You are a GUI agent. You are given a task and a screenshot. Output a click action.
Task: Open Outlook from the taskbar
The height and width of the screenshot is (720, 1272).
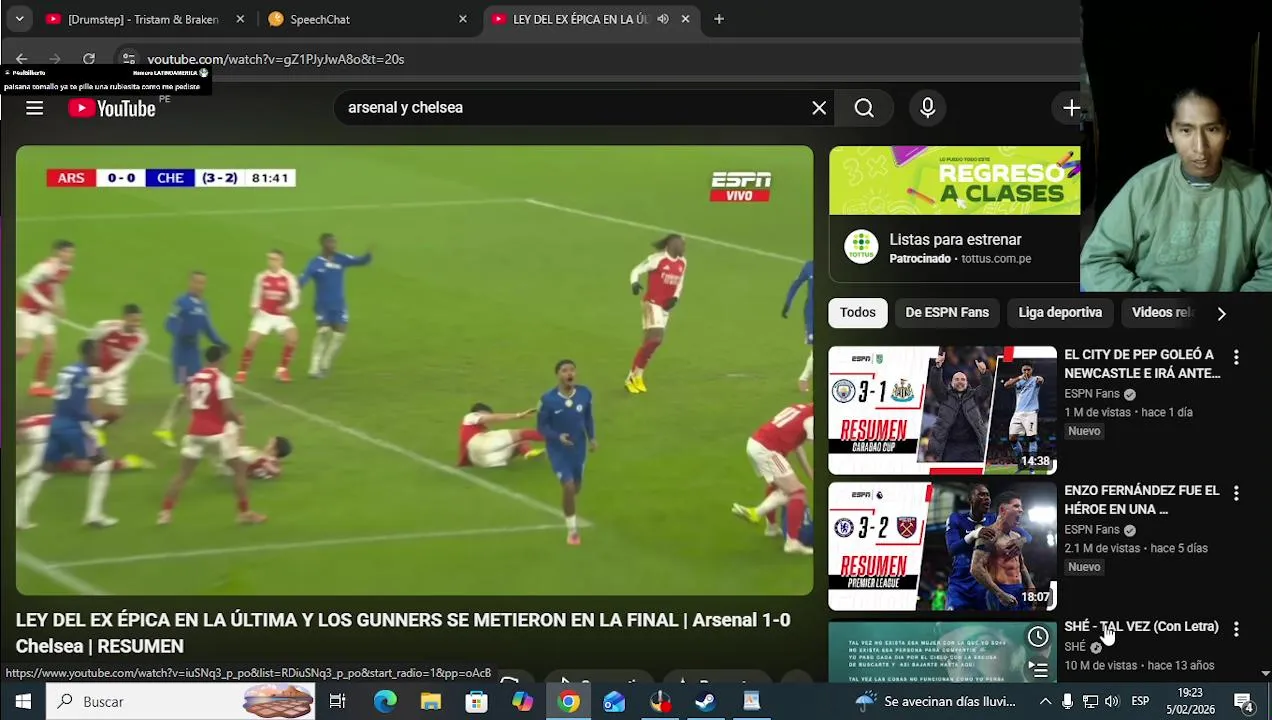coord(614,702)
